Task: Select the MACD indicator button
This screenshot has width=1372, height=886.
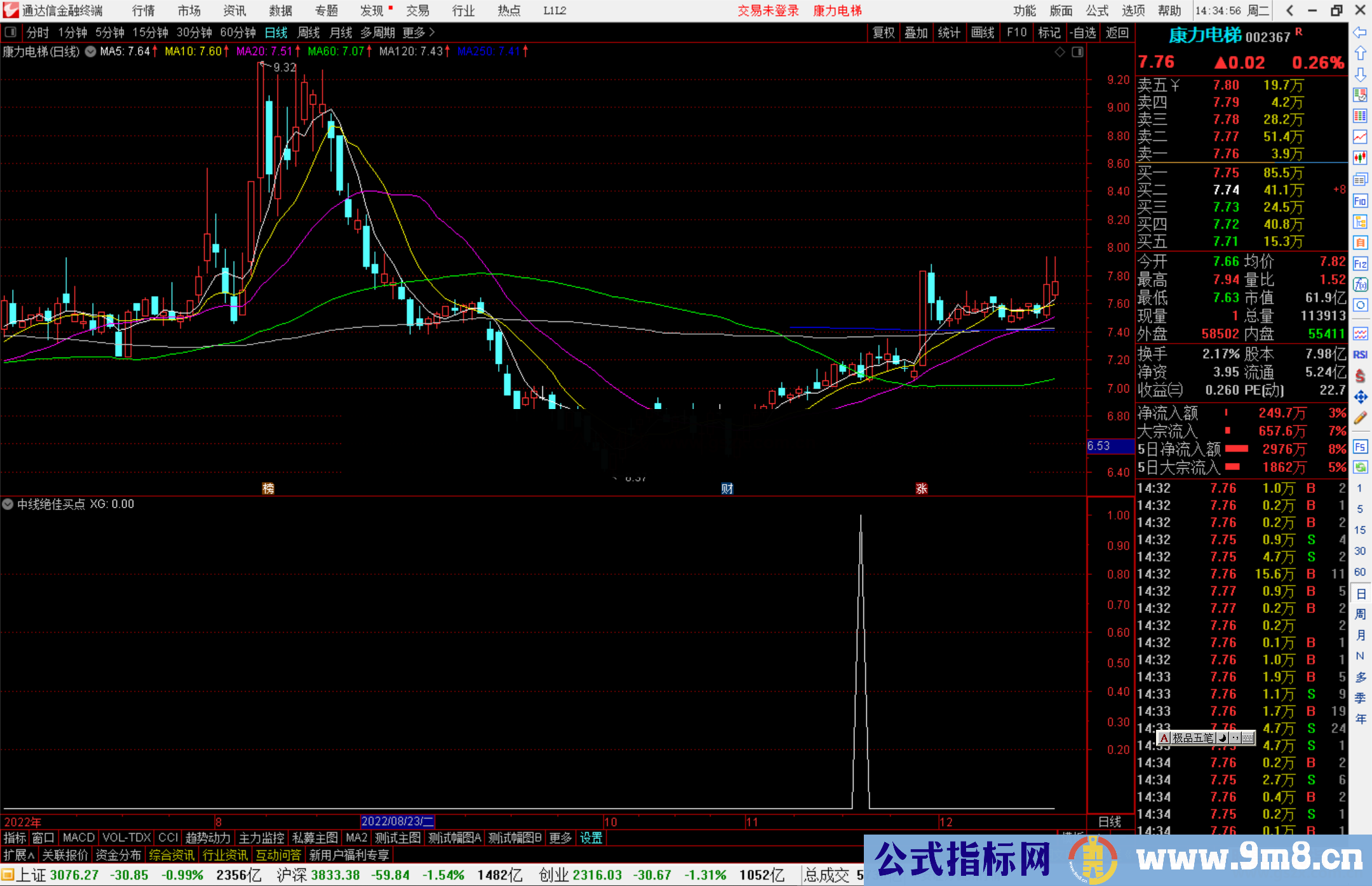Action: pyautogui.click(x=78, y=838)
